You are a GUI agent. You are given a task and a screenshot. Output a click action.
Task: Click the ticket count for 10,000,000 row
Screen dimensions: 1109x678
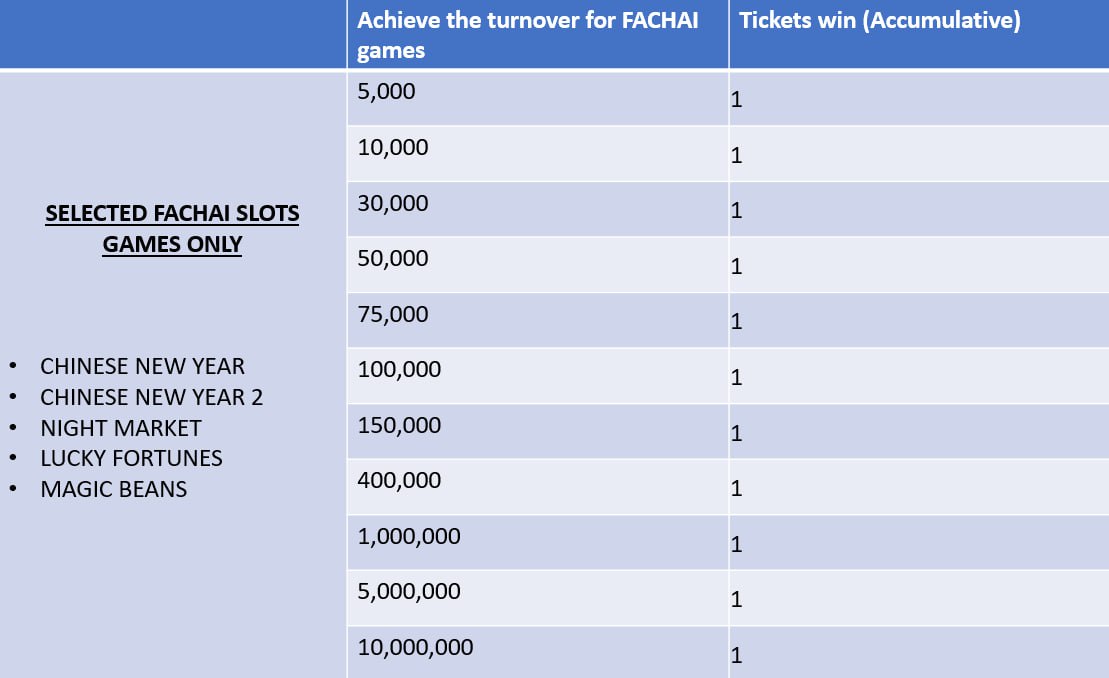click(x=736, y=655)
